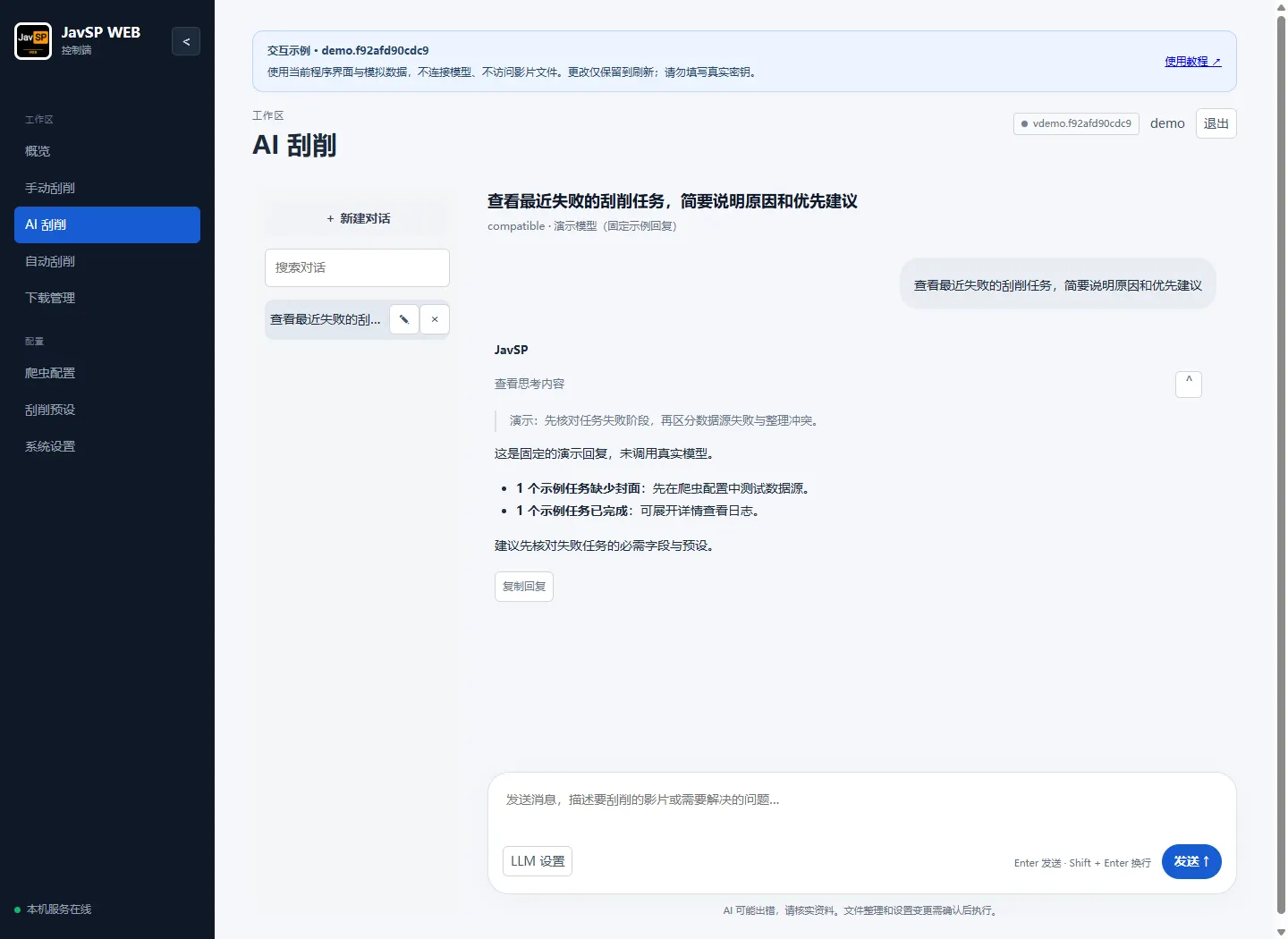This screenshot has width=1288, height=939.
Task: Collapse the sidebar with the chevron button
Action: coord(186,41)
